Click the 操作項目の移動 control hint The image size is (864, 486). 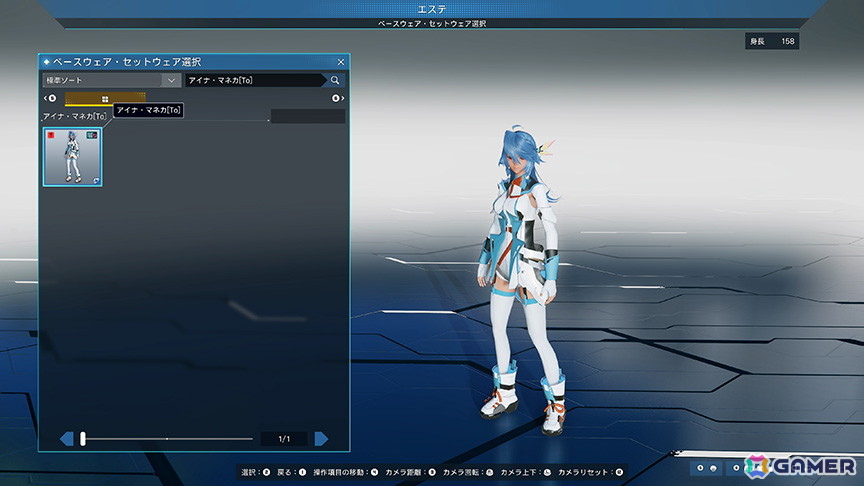pyautogui.click(x=345, y=472)
